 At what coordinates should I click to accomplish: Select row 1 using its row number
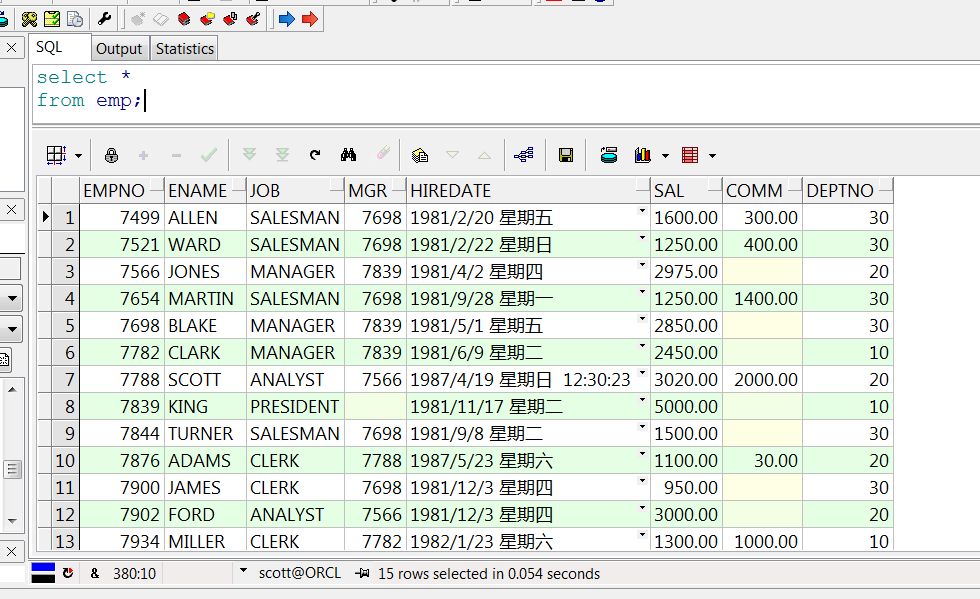(x=65, y=217)
